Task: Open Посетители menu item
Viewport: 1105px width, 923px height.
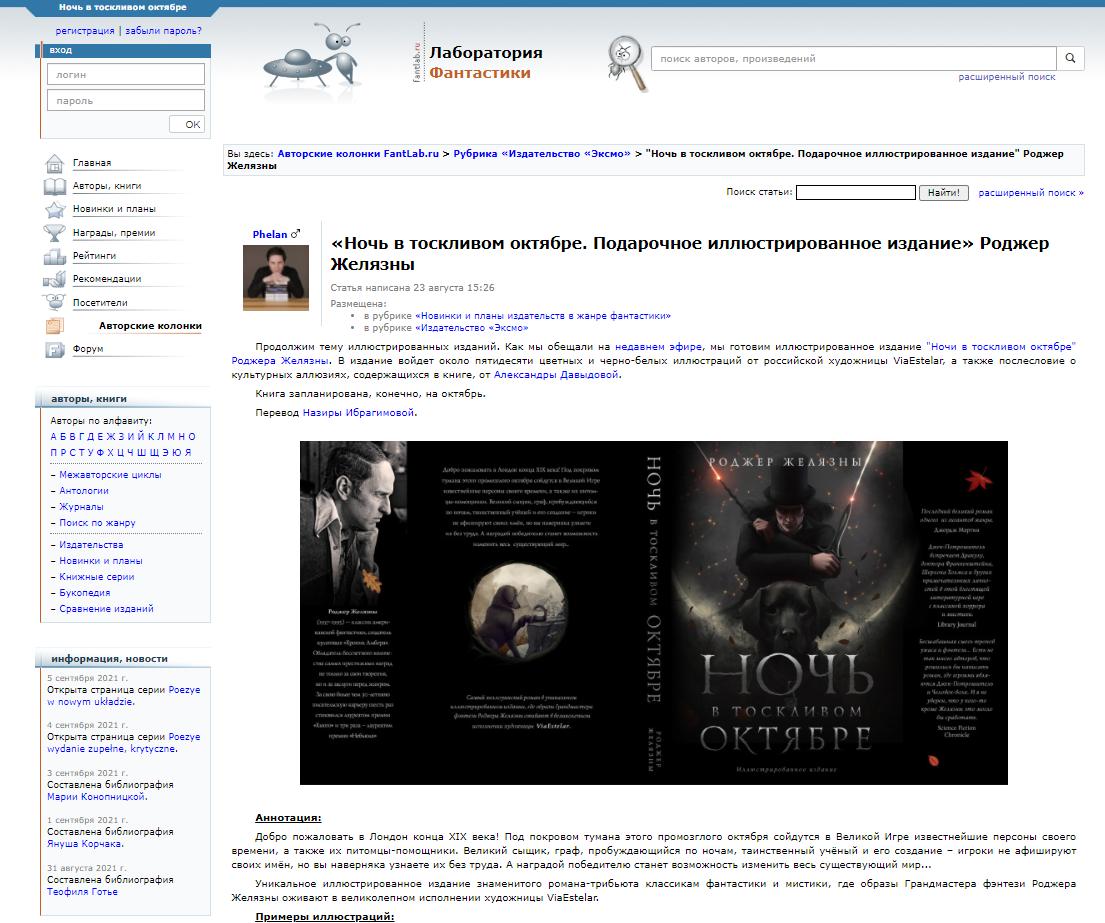Action: (100, 303)
